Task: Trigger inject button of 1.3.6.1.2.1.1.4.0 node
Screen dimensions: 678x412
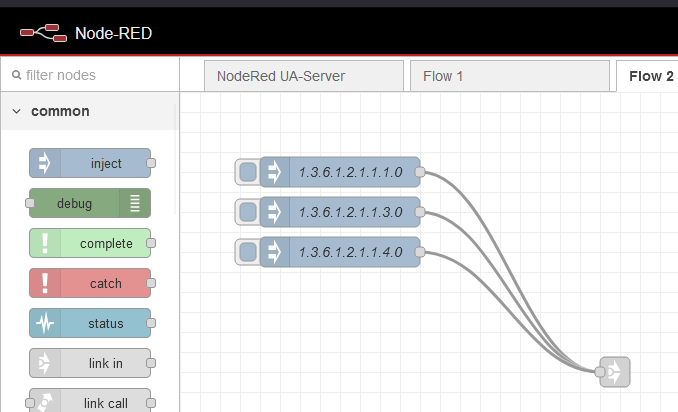Action: [248, 252]
